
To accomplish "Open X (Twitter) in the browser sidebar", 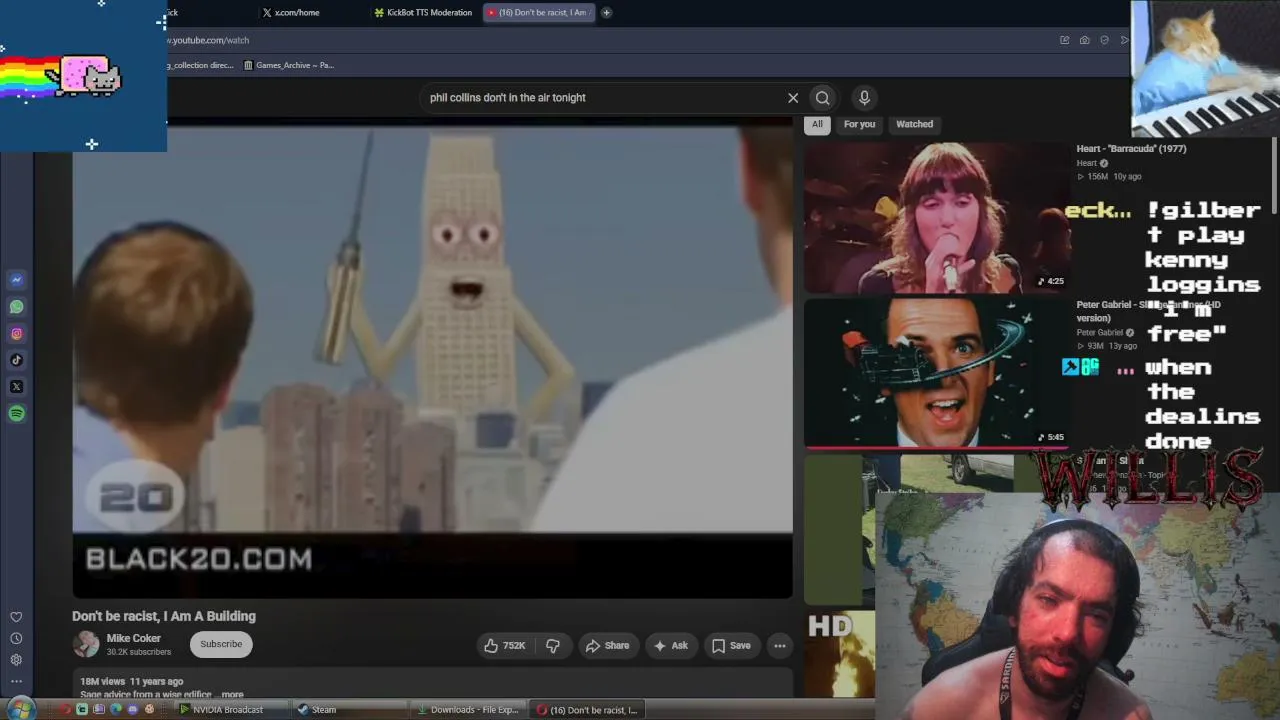I will coord(17,387).
